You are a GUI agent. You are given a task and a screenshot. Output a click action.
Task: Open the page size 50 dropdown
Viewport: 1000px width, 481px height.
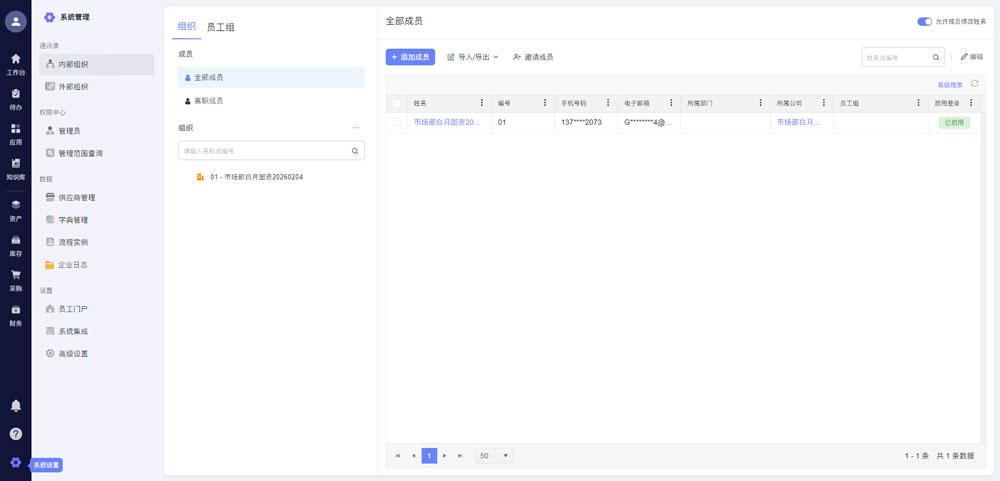(x=494, y=456)
